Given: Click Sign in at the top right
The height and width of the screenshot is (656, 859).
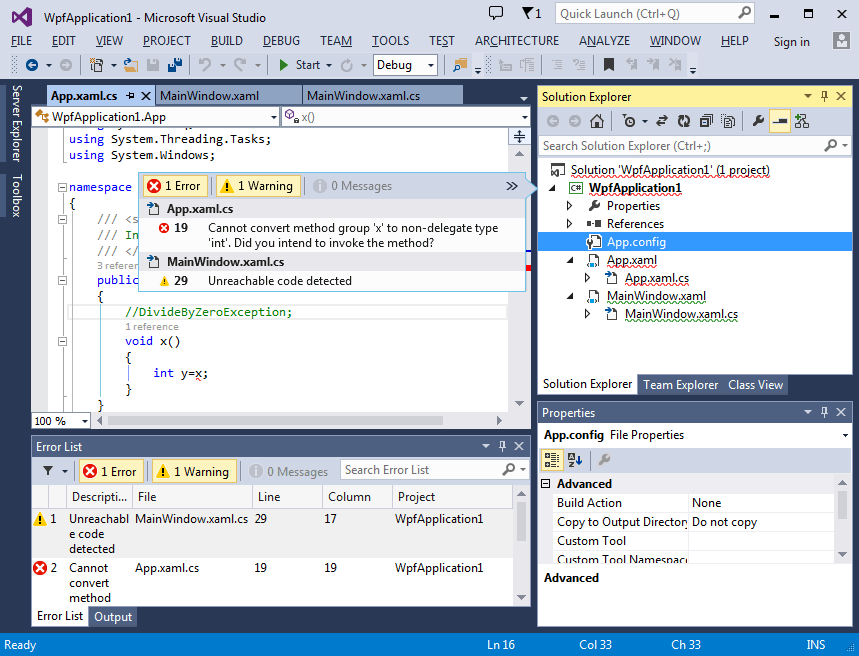Looking at the screenshot, I should (x=790, y=41).
